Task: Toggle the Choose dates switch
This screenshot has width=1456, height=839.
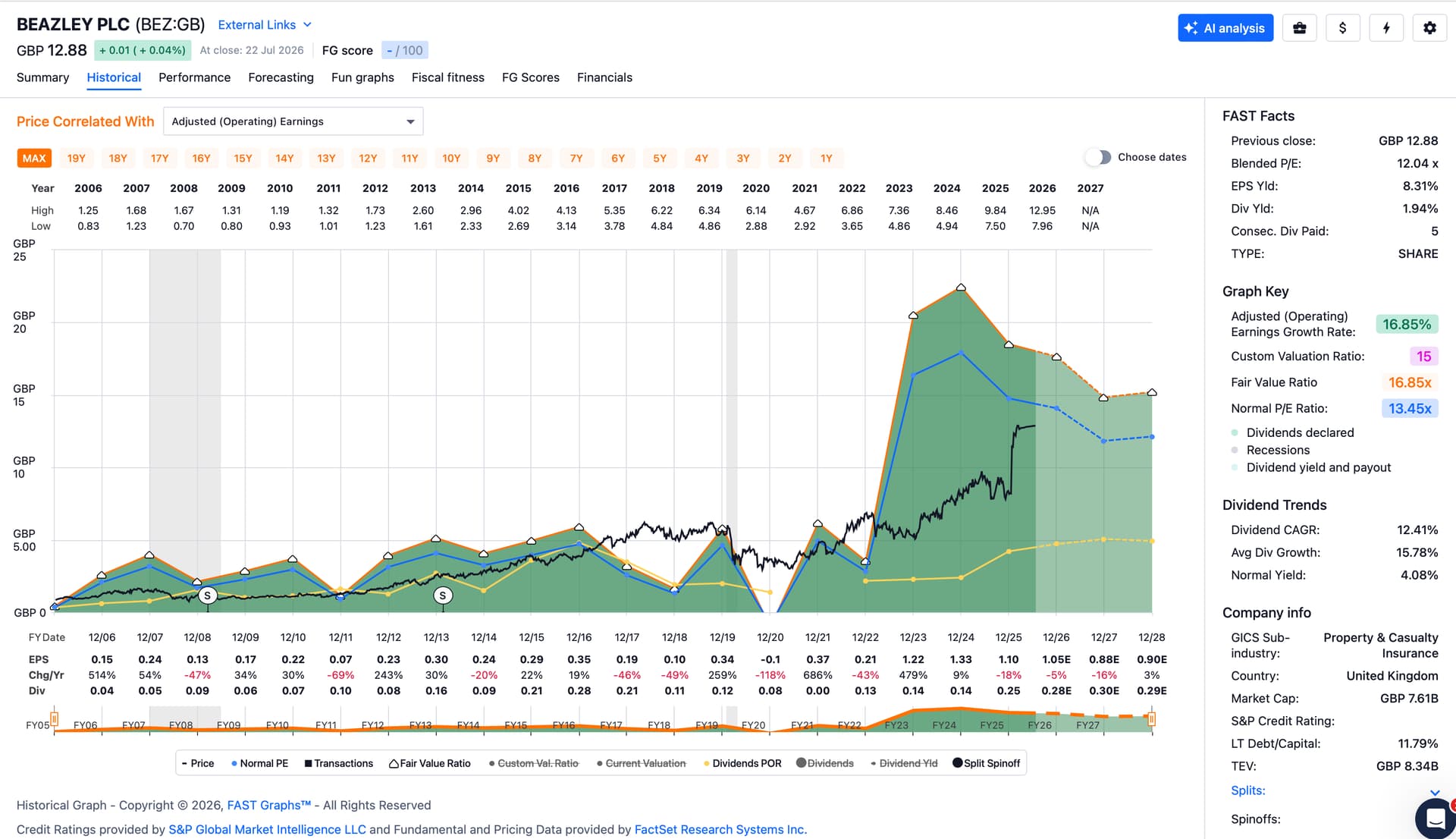Action: 1098,157
